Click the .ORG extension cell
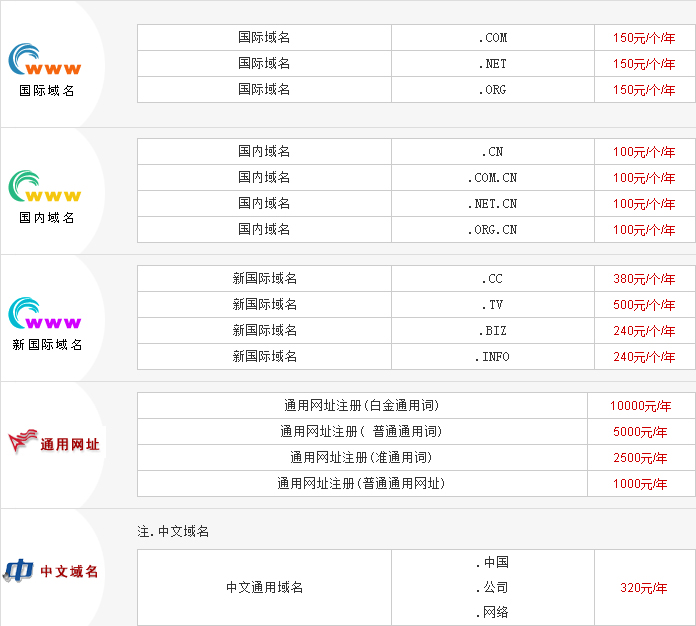This screenshot has height=626, width=696. coord(492,90)
